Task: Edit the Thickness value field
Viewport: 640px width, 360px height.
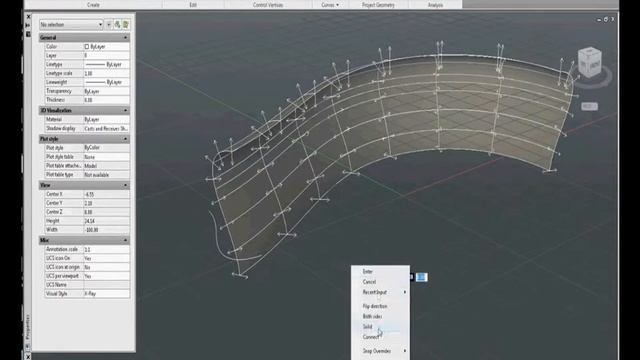Action: (x=107, y=100)
